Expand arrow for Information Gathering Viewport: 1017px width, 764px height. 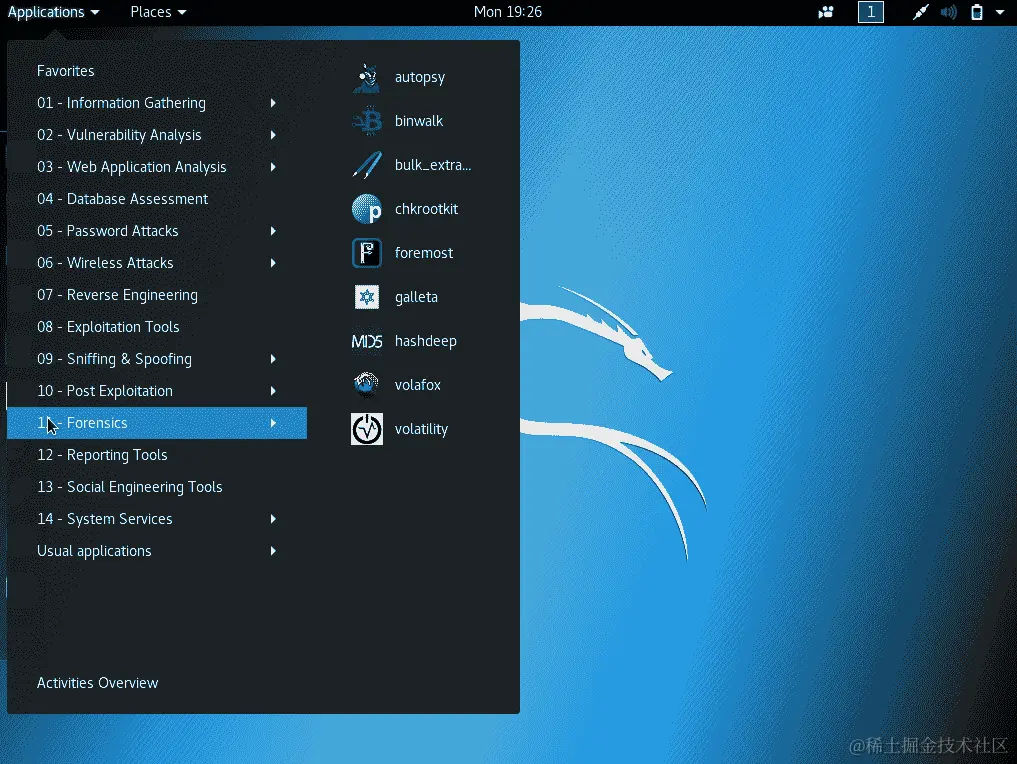click(x=273, y=103)
